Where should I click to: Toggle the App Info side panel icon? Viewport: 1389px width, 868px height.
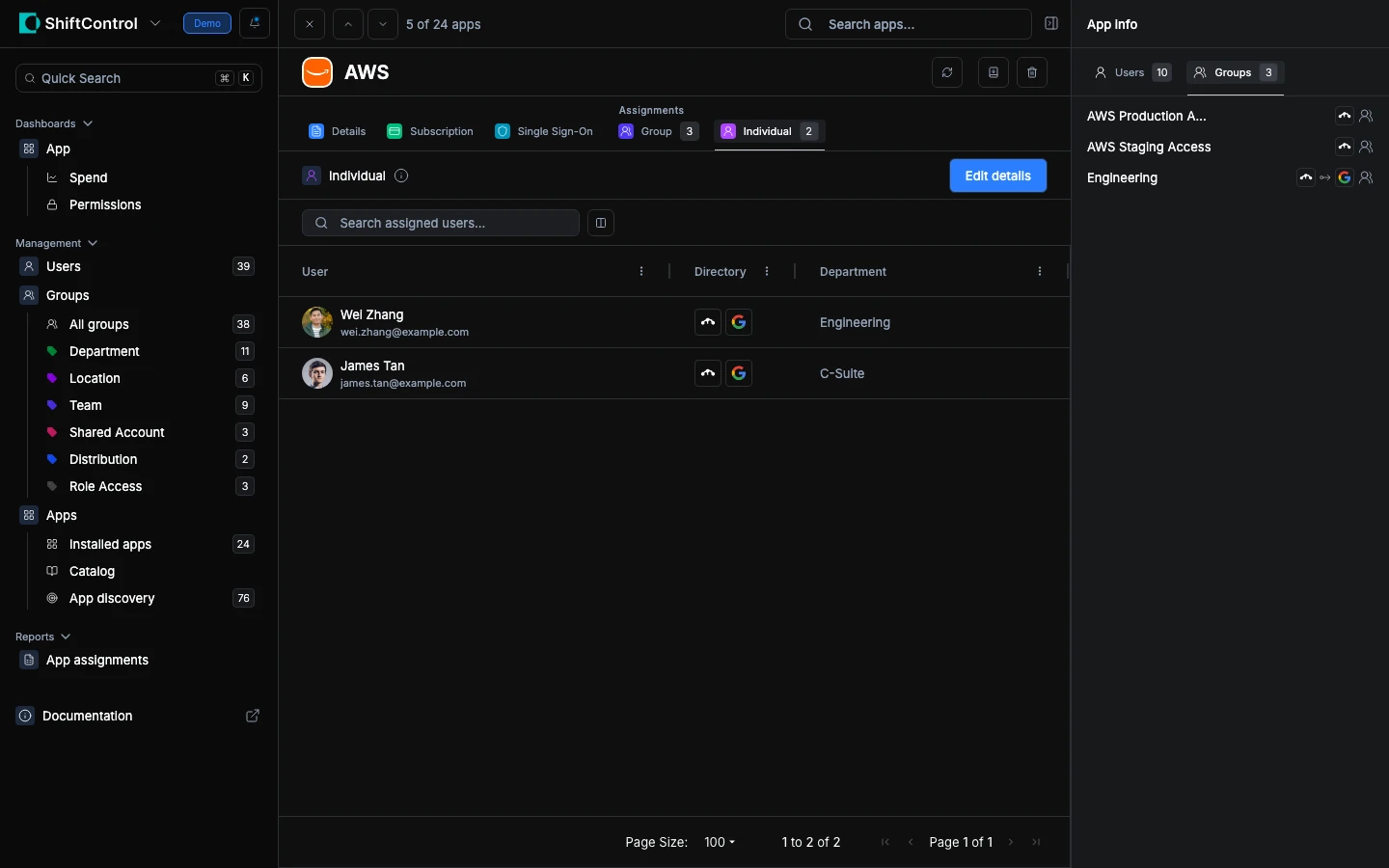pos(1051,23)
